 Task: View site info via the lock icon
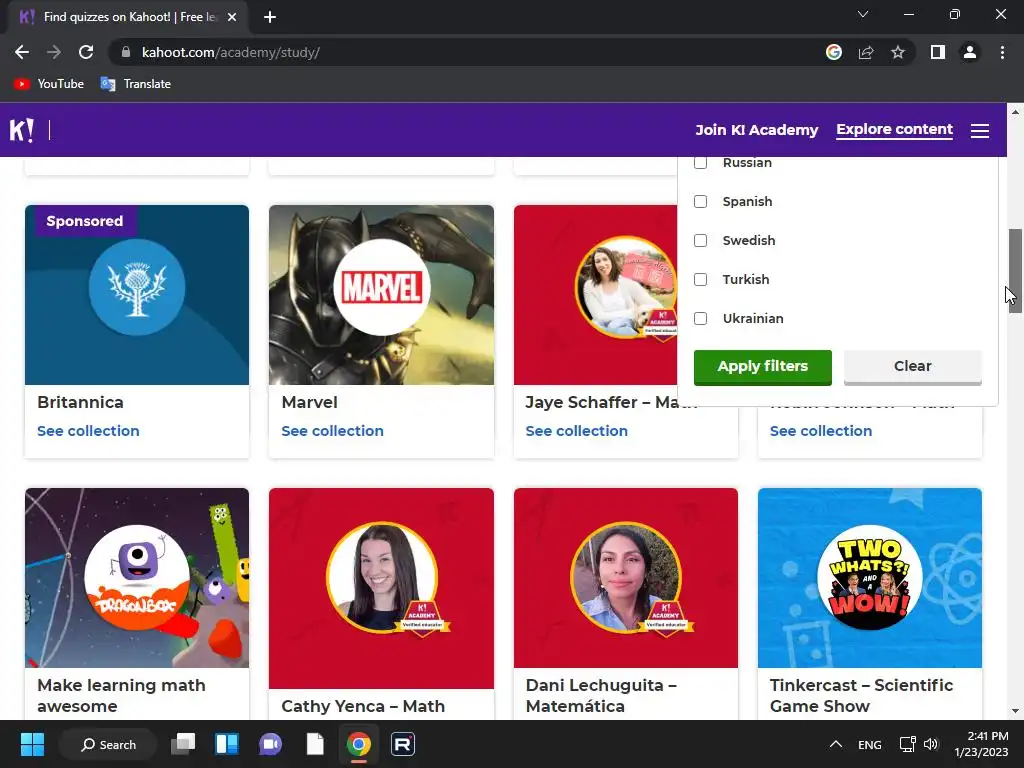pyautogui.click(x=126, y=52)
